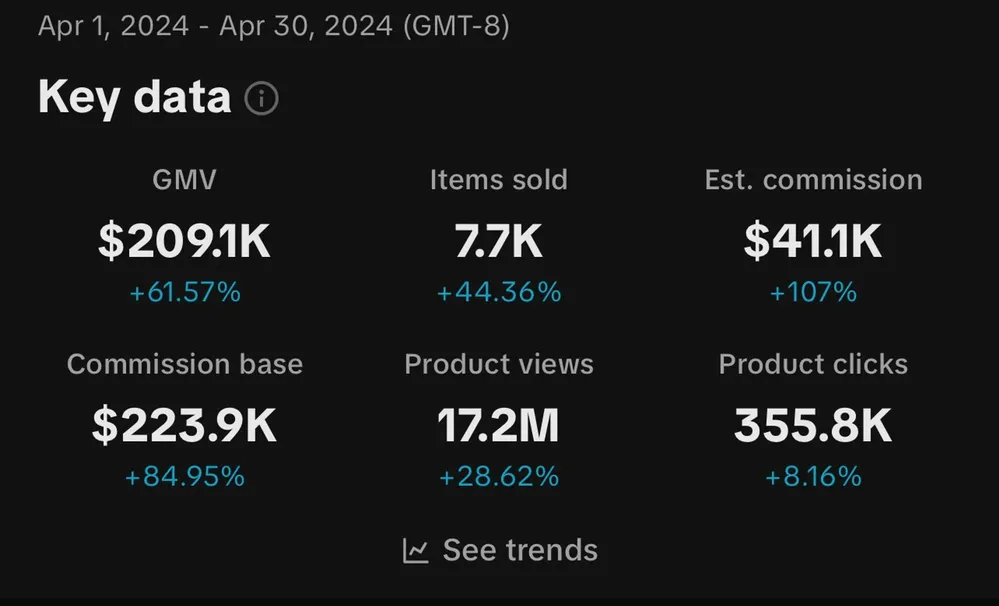This screenshot has width=999, height=606.
Task: Click the trend chart icon beside See trends
Action: click(x=415, y=551)
